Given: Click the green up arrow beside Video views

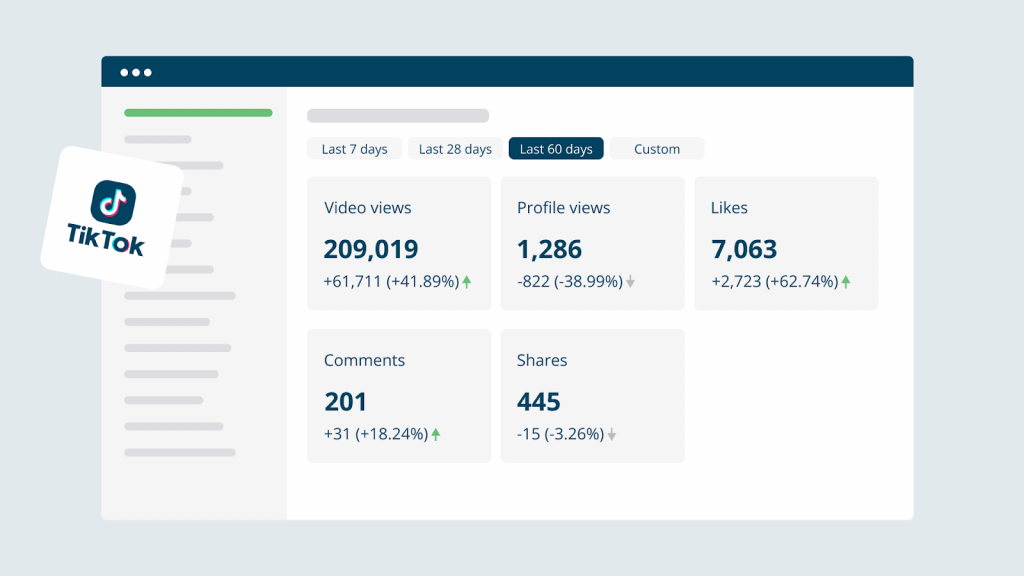Looking at the screenshot, I should coord(467,281).
